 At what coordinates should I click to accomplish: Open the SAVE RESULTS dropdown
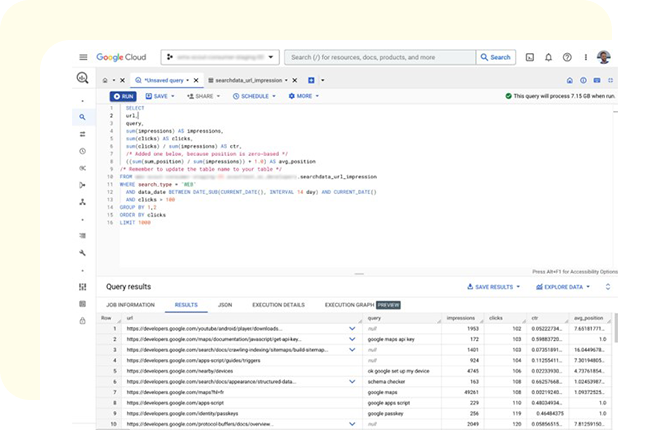coord(500,287)
